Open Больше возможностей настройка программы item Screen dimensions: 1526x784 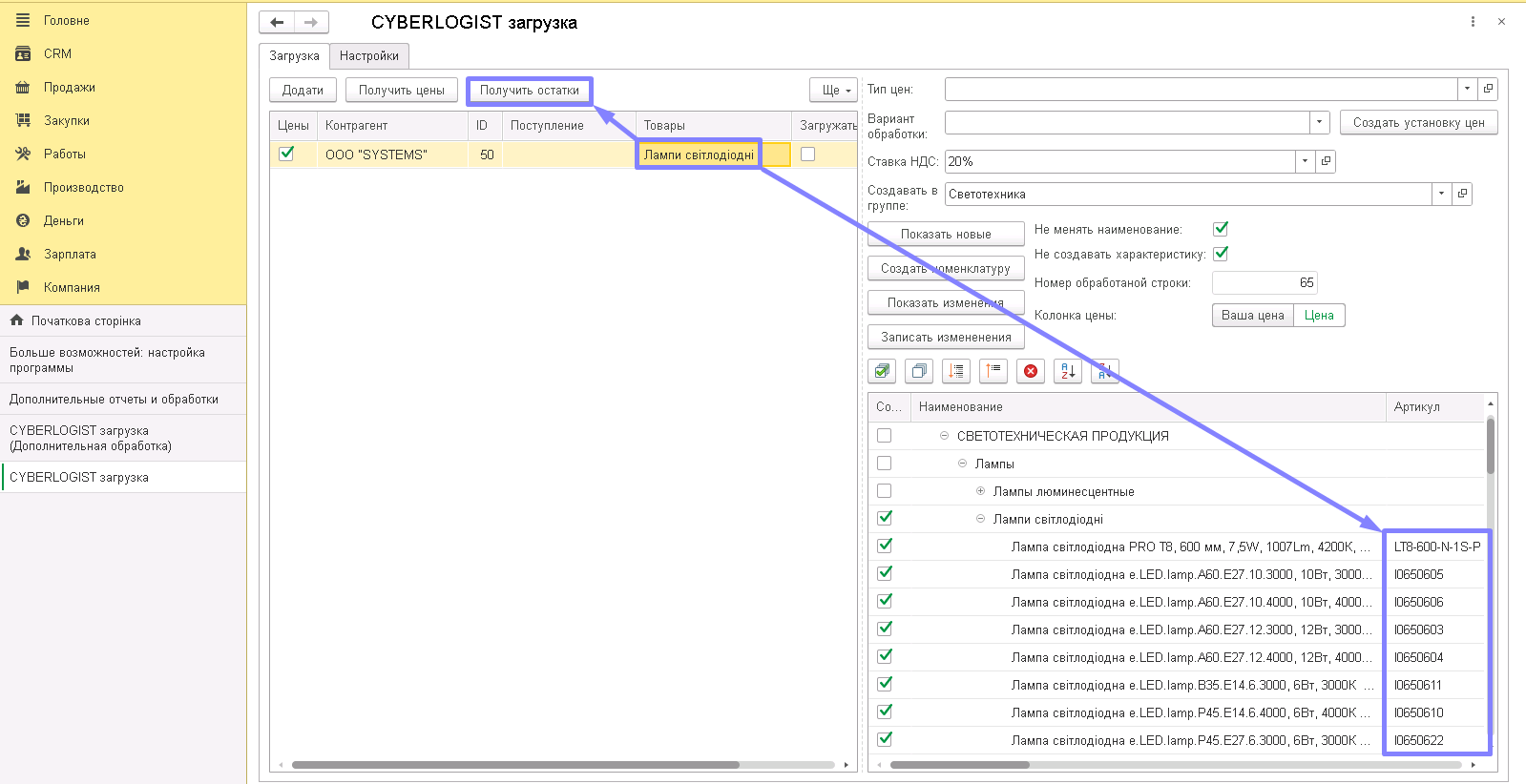click(123, 360)
